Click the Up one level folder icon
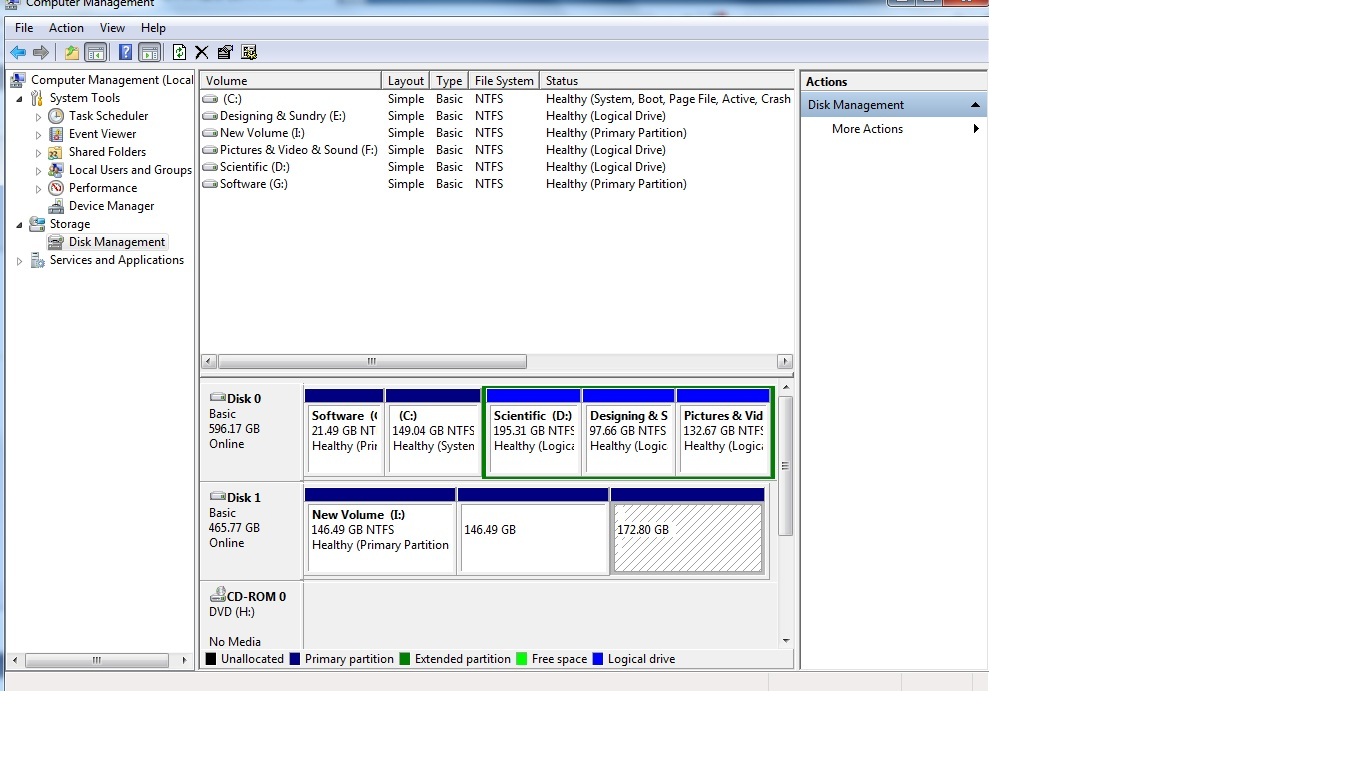This screenshot has height=768, width=1366. (71, 52)
